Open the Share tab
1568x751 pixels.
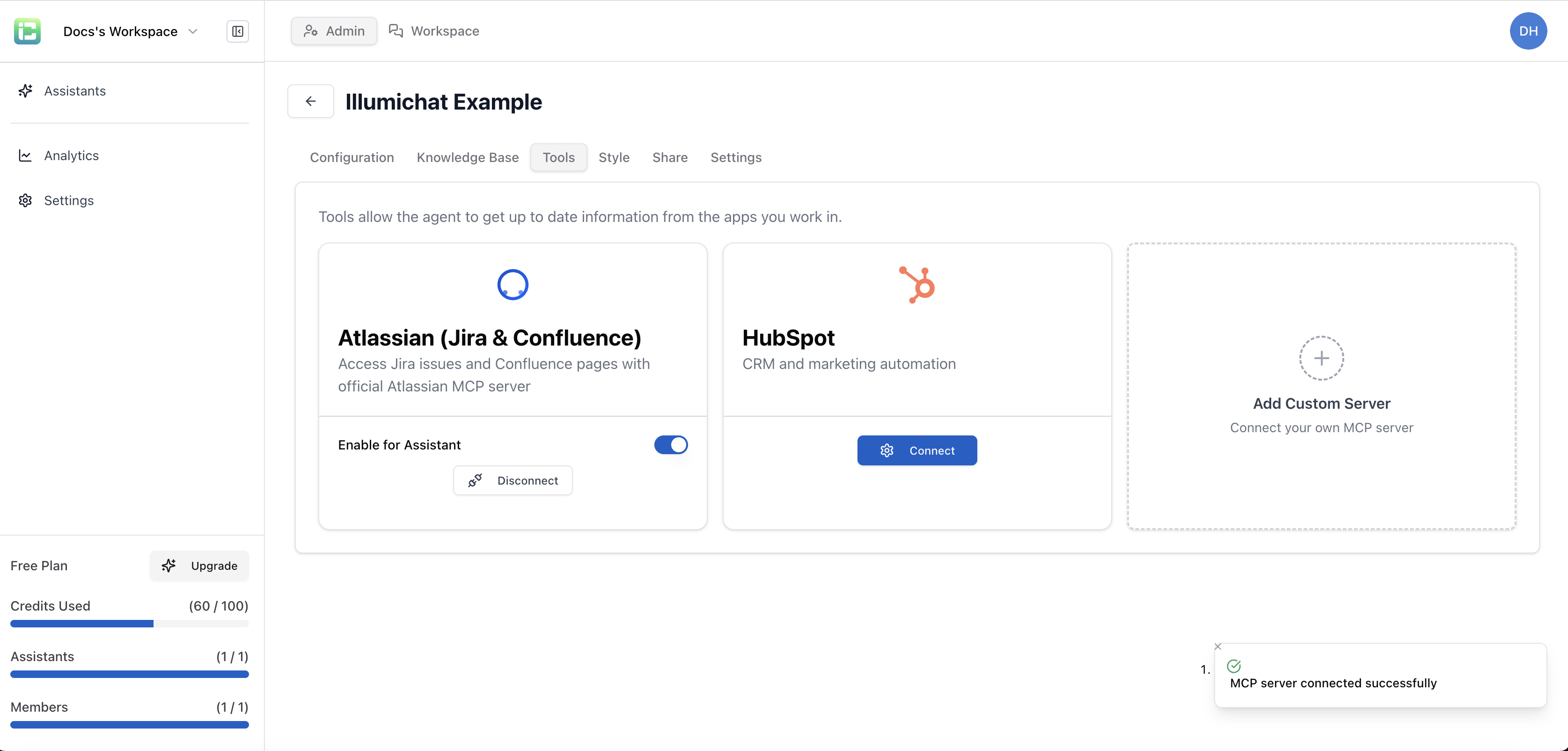670,157
